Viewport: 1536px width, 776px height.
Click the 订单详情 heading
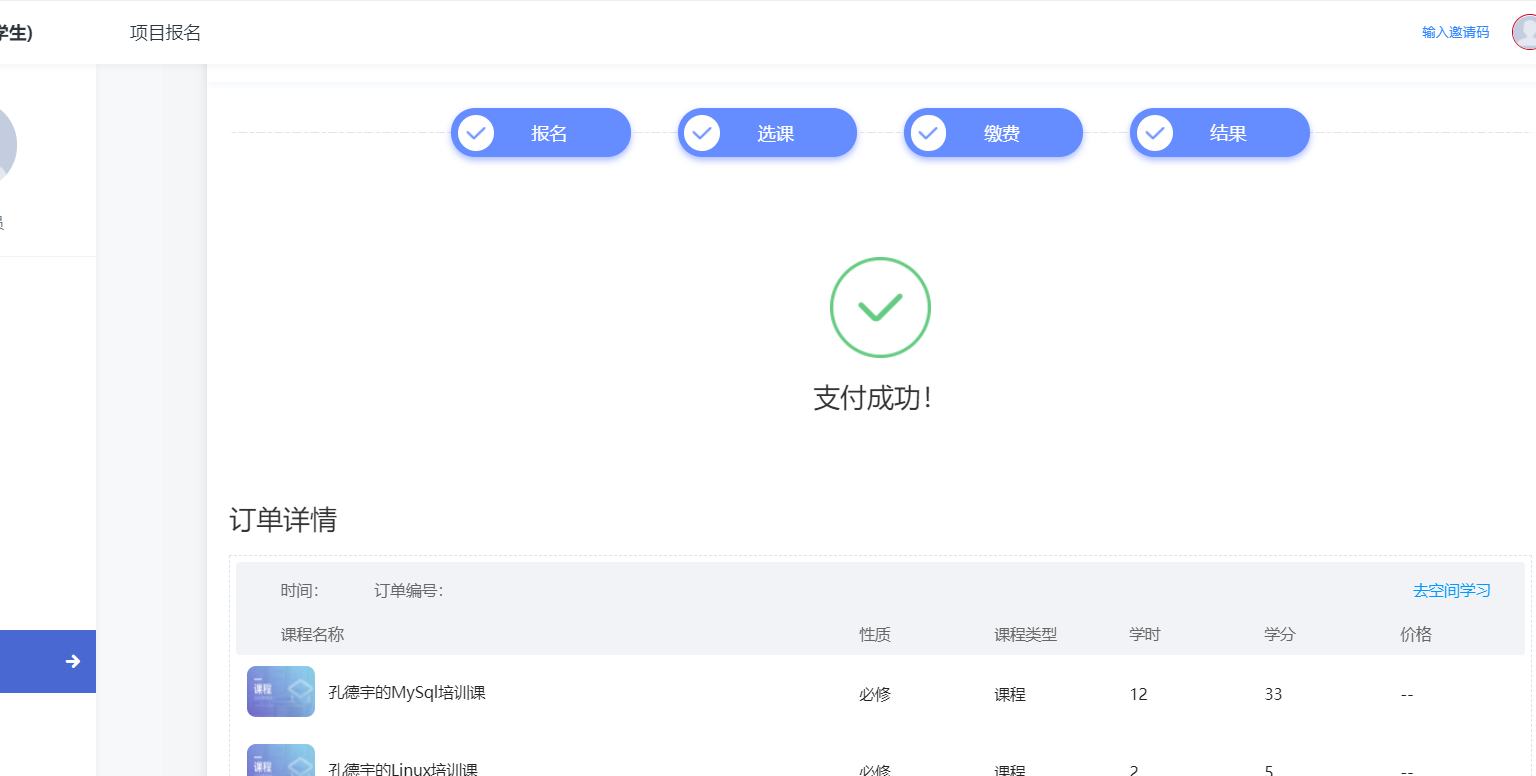[283, 520]
